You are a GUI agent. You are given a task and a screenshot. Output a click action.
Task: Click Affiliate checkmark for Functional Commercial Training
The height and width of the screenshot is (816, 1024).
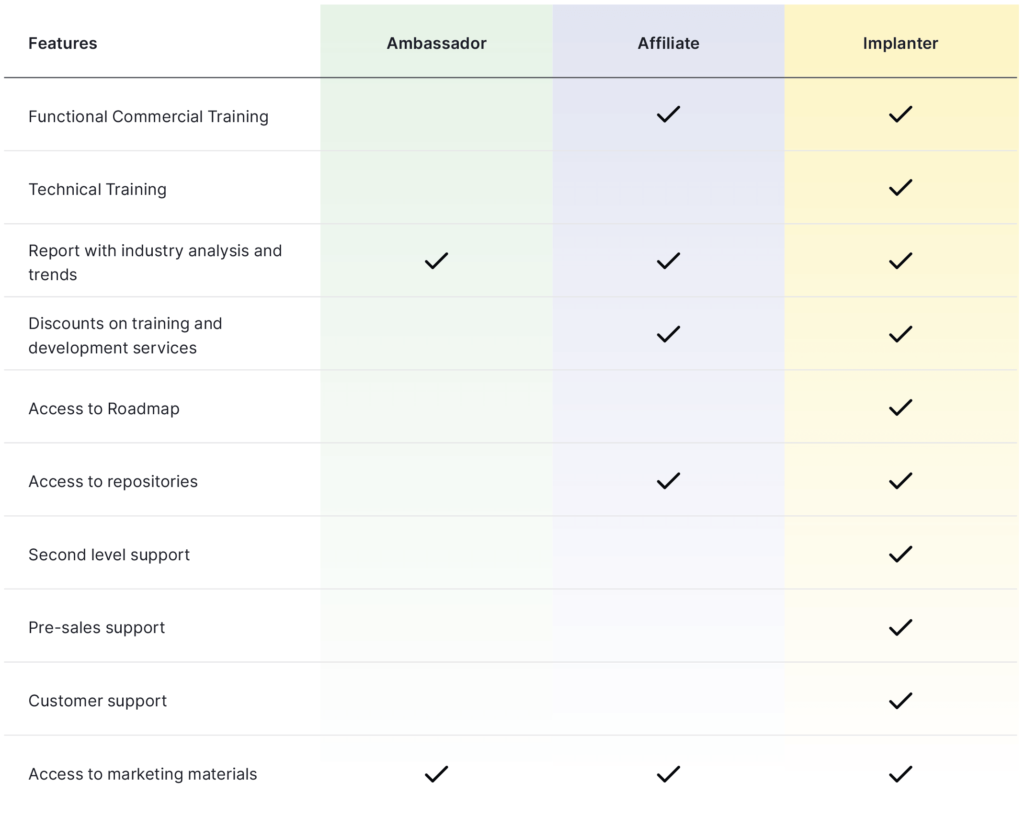(668, 114)
